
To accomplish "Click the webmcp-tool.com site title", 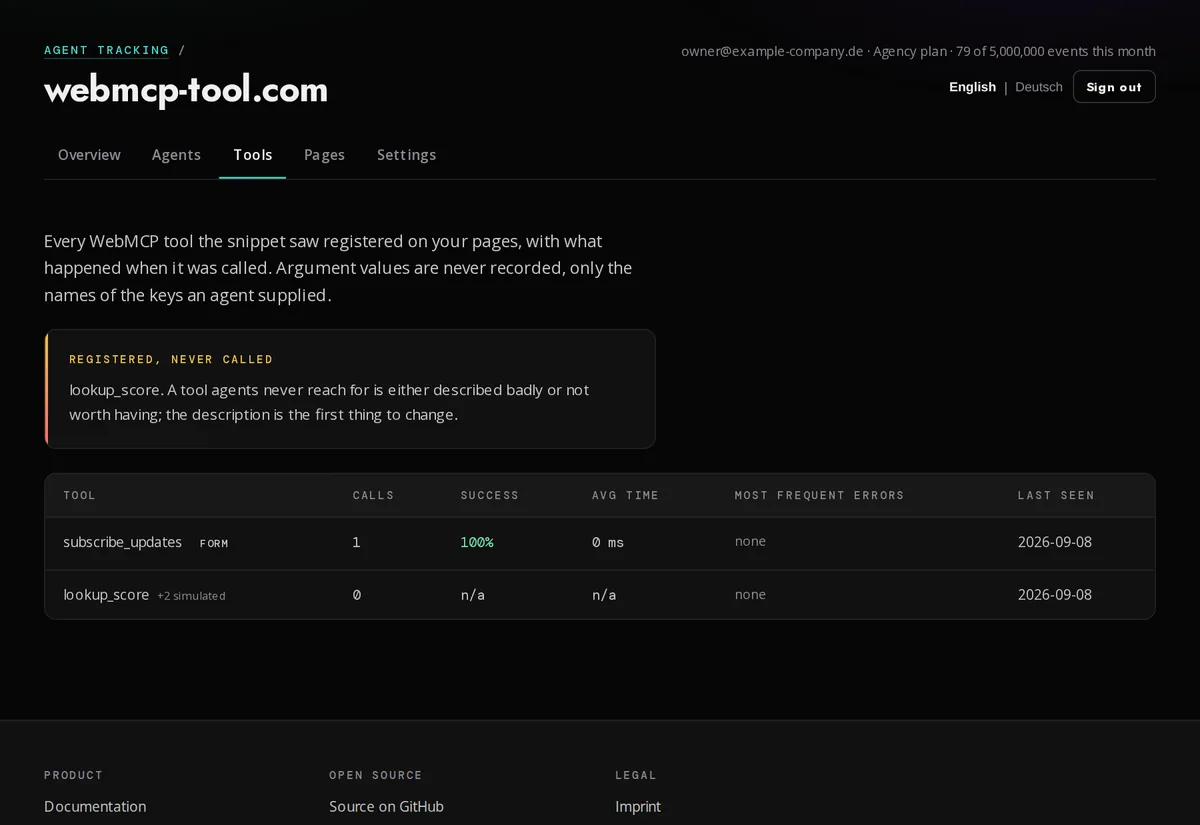I will tap(186, 90).
